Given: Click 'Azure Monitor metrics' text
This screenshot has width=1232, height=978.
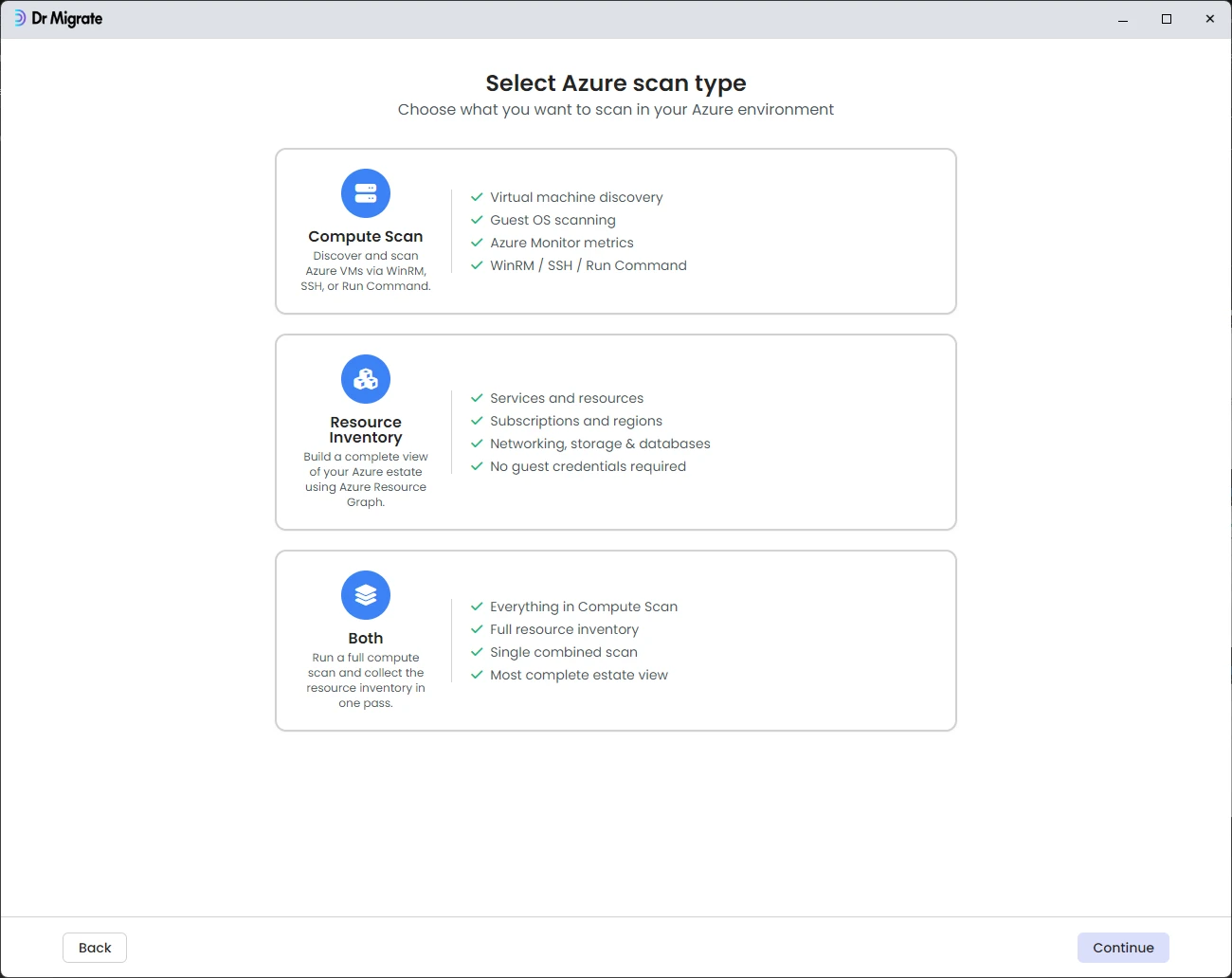Looking at the screenshot, I should click(562, 243).
